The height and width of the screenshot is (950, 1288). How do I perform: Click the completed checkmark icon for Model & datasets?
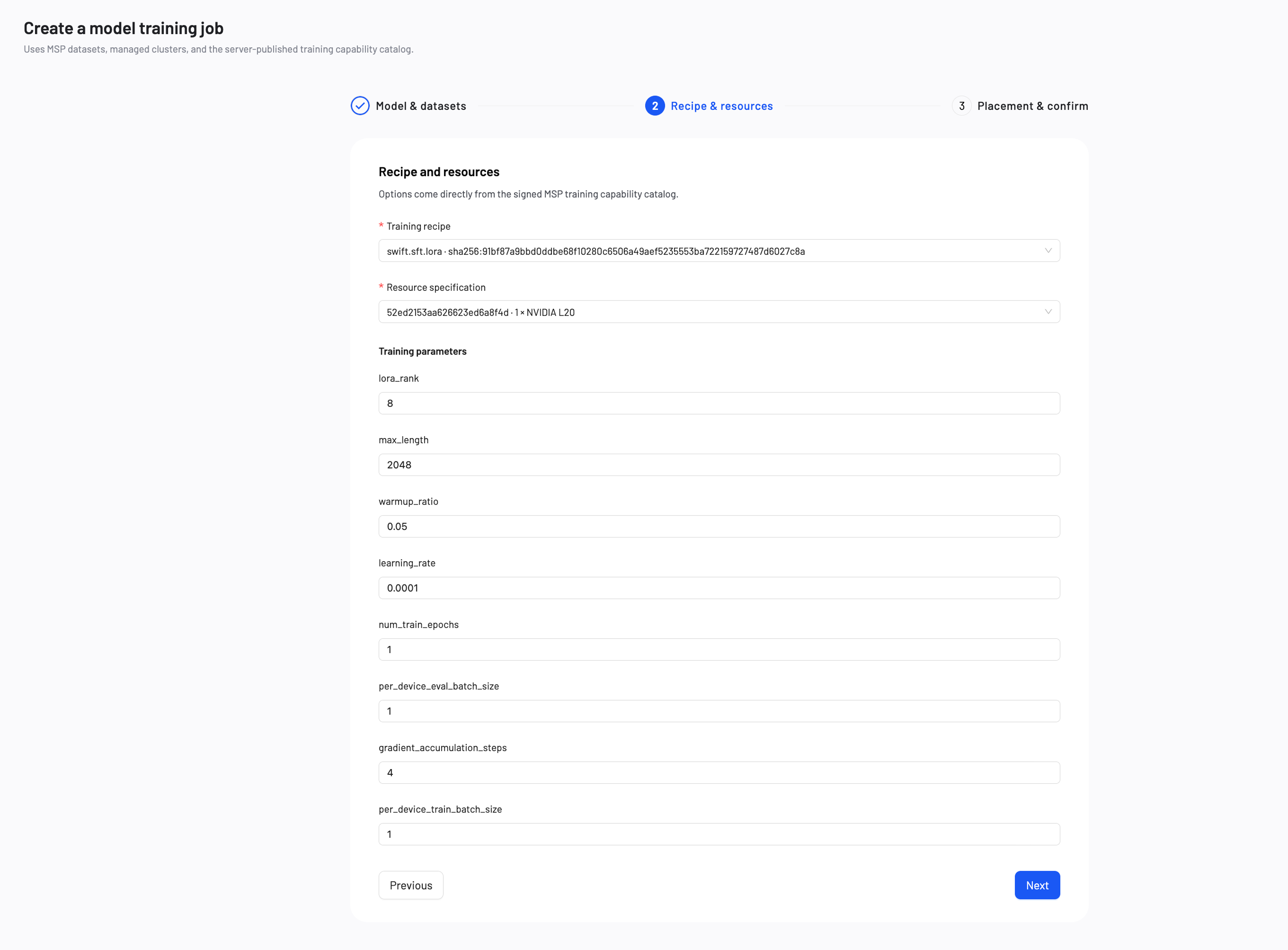pyautogui.click(x=360, y=106)
